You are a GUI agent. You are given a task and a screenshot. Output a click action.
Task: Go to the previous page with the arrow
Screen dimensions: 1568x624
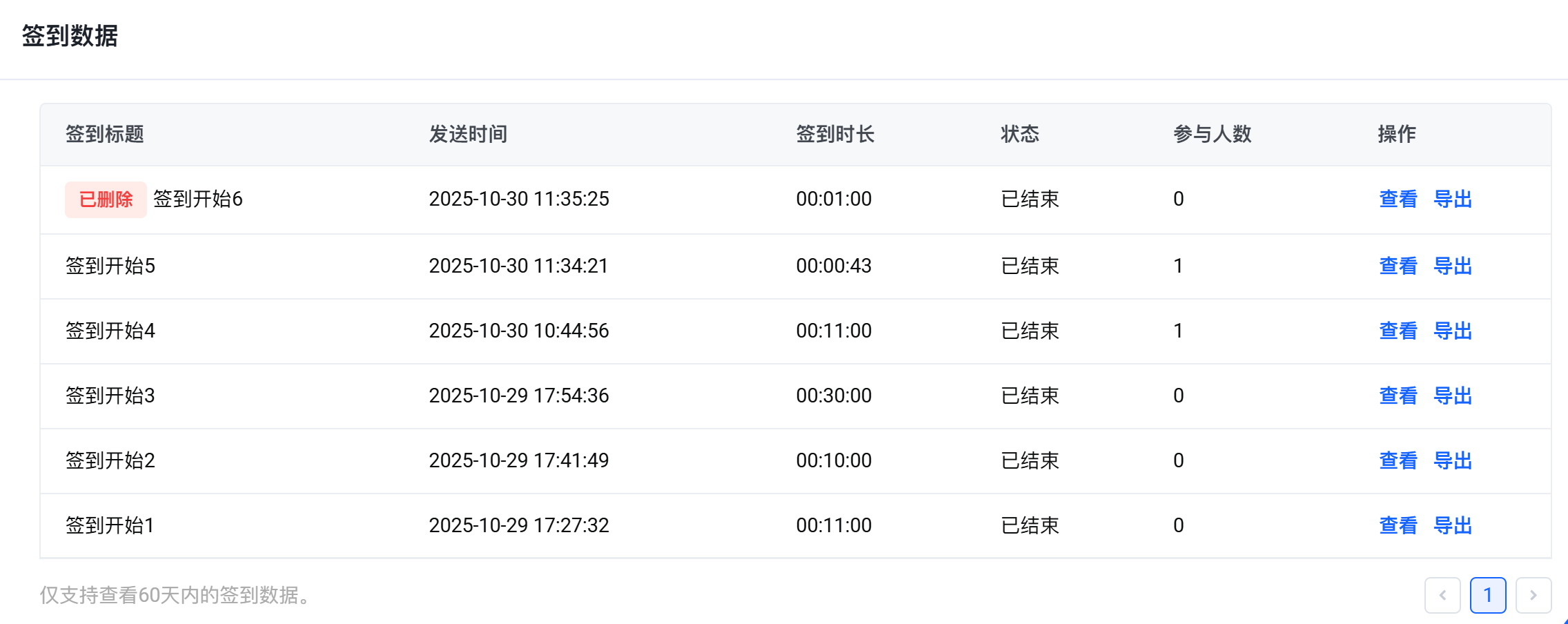click(1442, 595)
